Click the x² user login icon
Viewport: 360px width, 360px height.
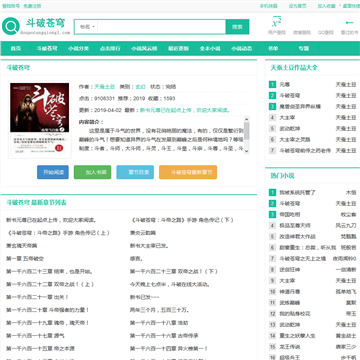[x=277, y=22]
